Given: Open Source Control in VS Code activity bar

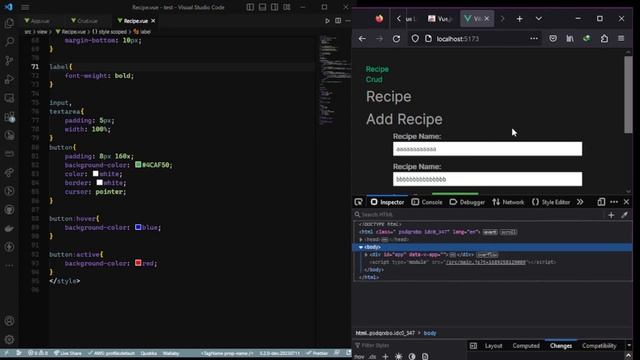Looking at the screenshot, I should point(9,60).
